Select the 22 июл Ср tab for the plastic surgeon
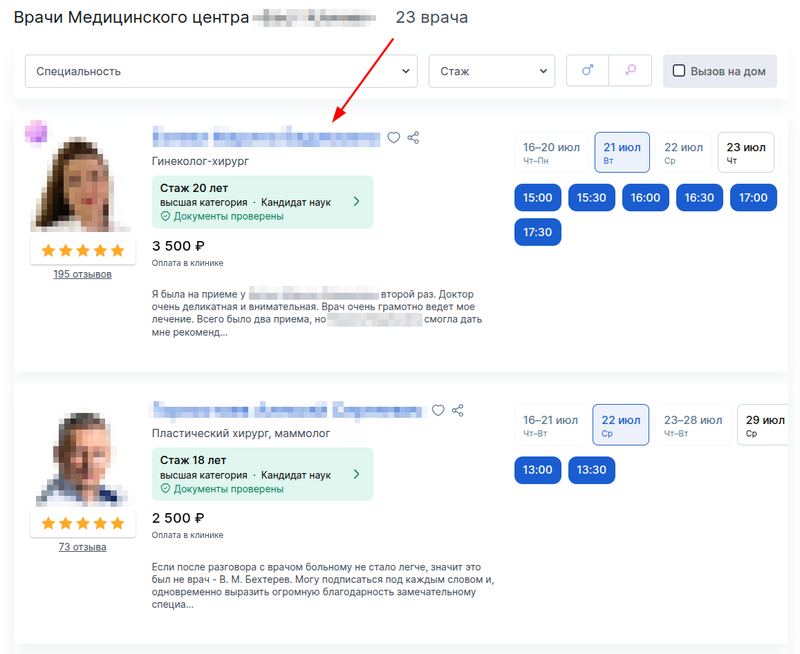The width and height of the screenshot is (800, 654). tap(620, 425)
